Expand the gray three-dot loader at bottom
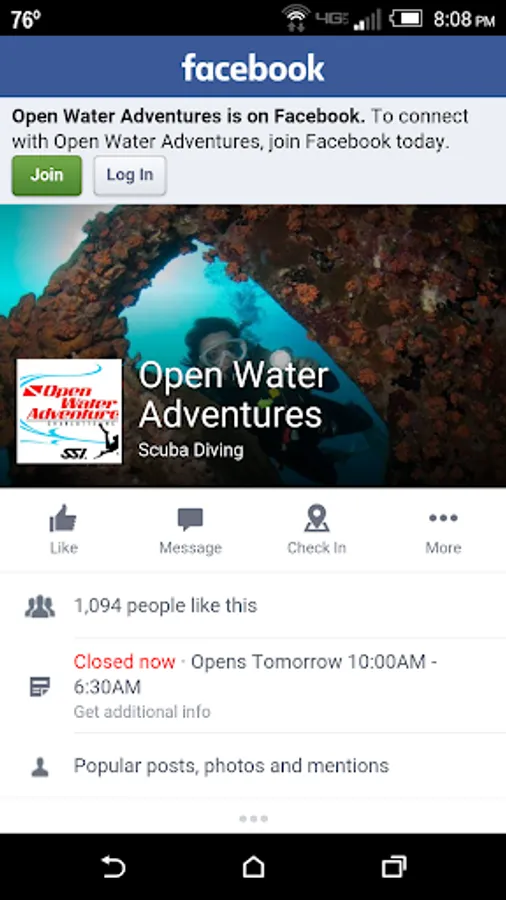506x900 pixels. click(x=253, y=818)
